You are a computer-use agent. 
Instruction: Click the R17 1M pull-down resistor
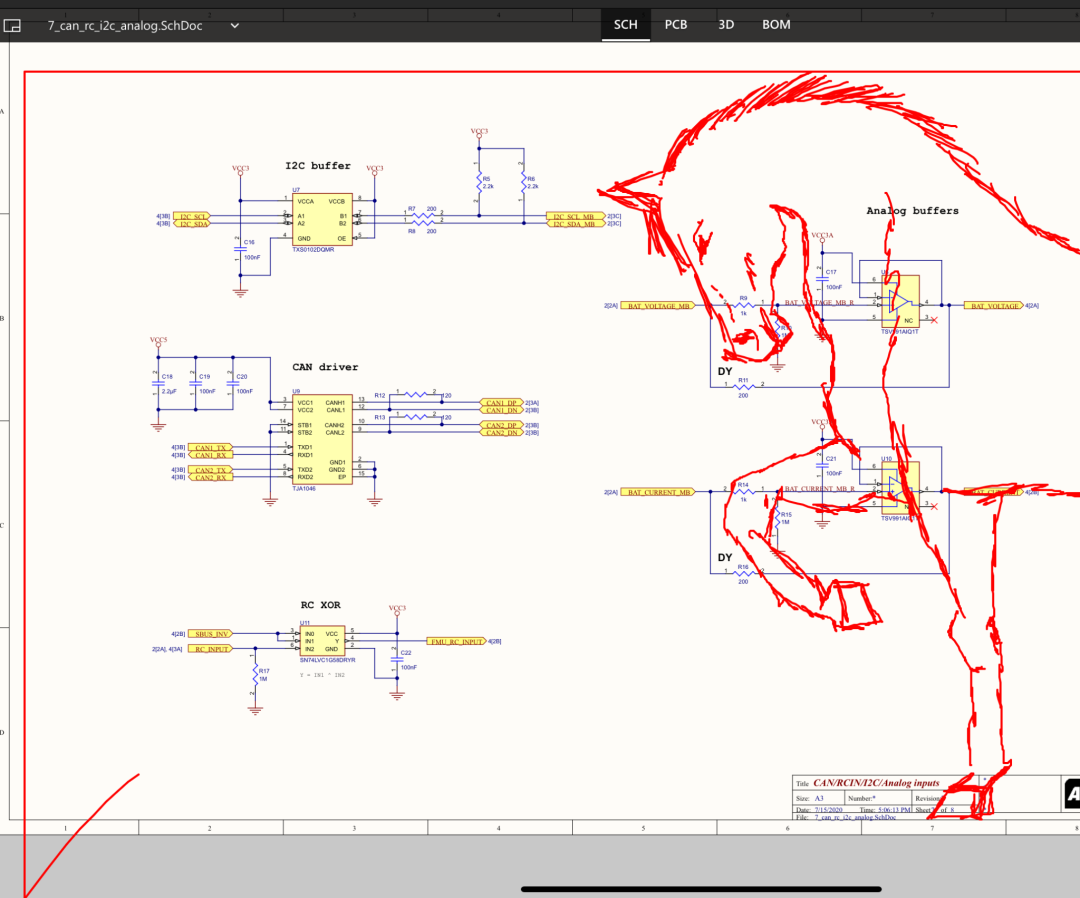click(x=256, y=675)
